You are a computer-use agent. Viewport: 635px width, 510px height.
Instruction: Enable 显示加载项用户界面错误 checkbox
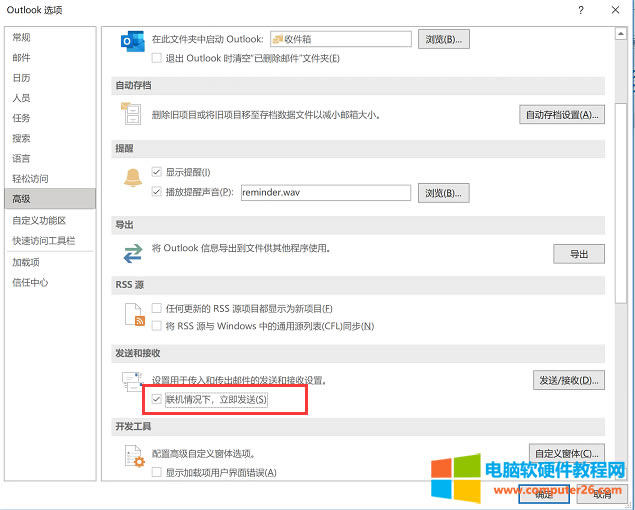pos(156,472)
